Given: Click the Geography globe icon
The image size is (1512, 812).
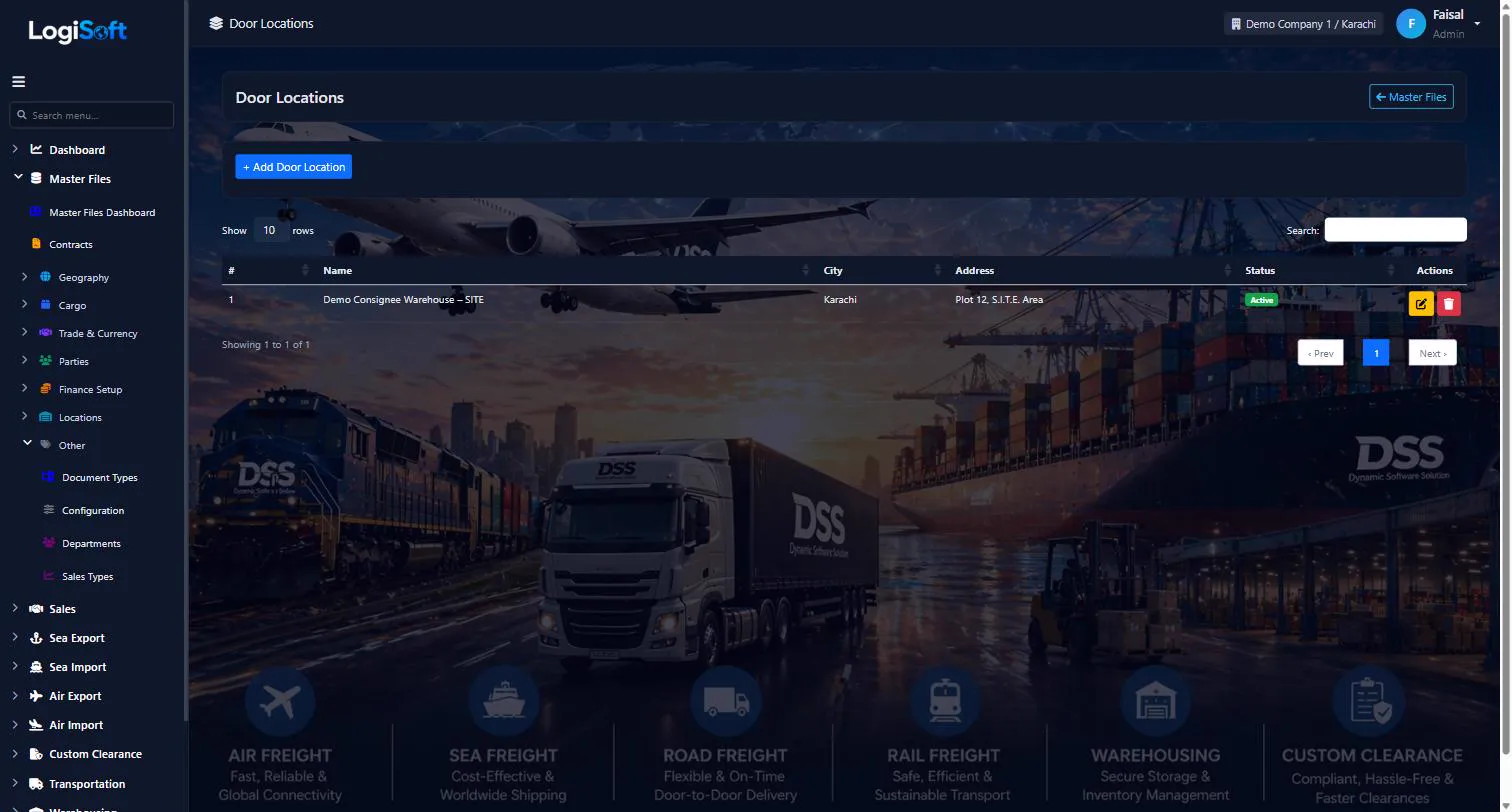Looking at the screenshot, I should pyautogui.click(x=45, y=277).
